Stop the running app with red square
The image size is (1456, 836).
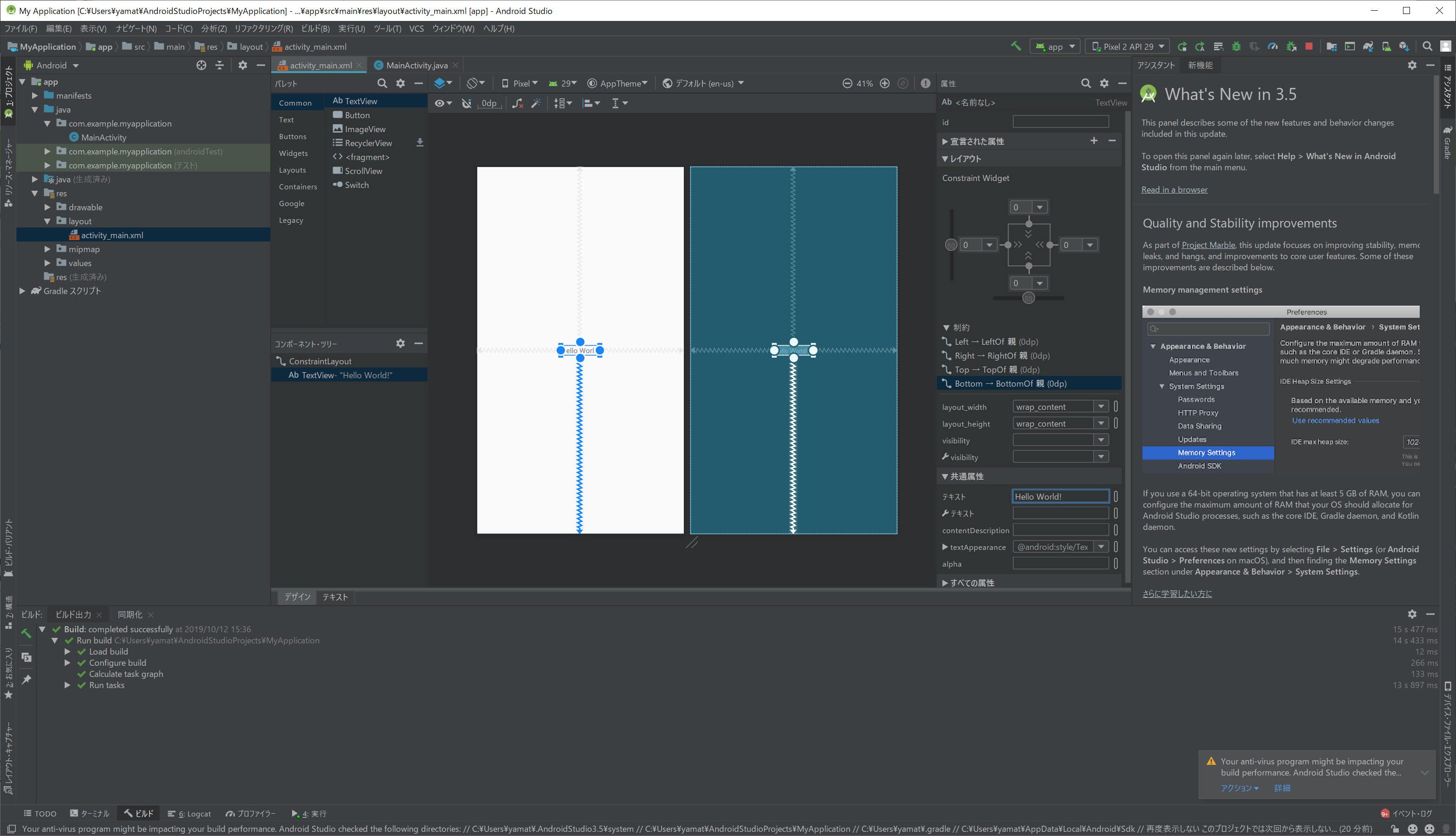coord(1309,47)
